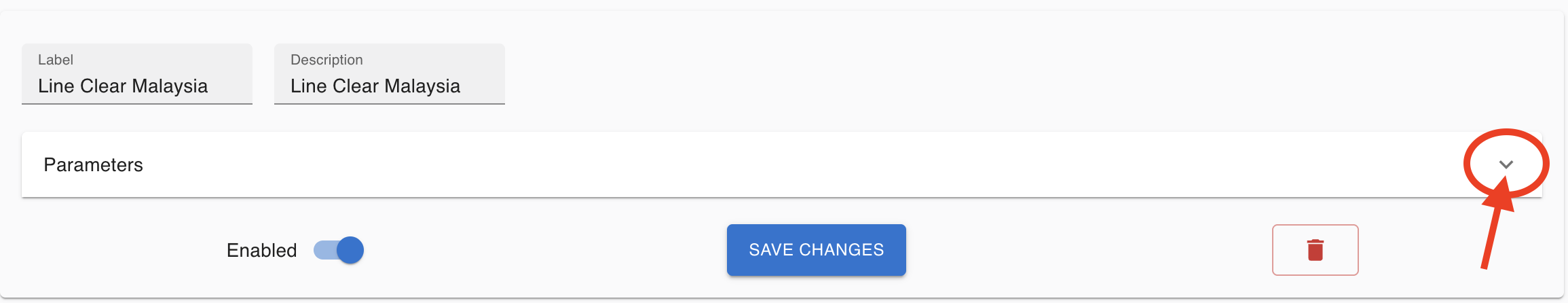Viewport: 1568px width, 303px height.
Task: Click the down chevron icon in Parameters
Action: tap(1506, 164)
